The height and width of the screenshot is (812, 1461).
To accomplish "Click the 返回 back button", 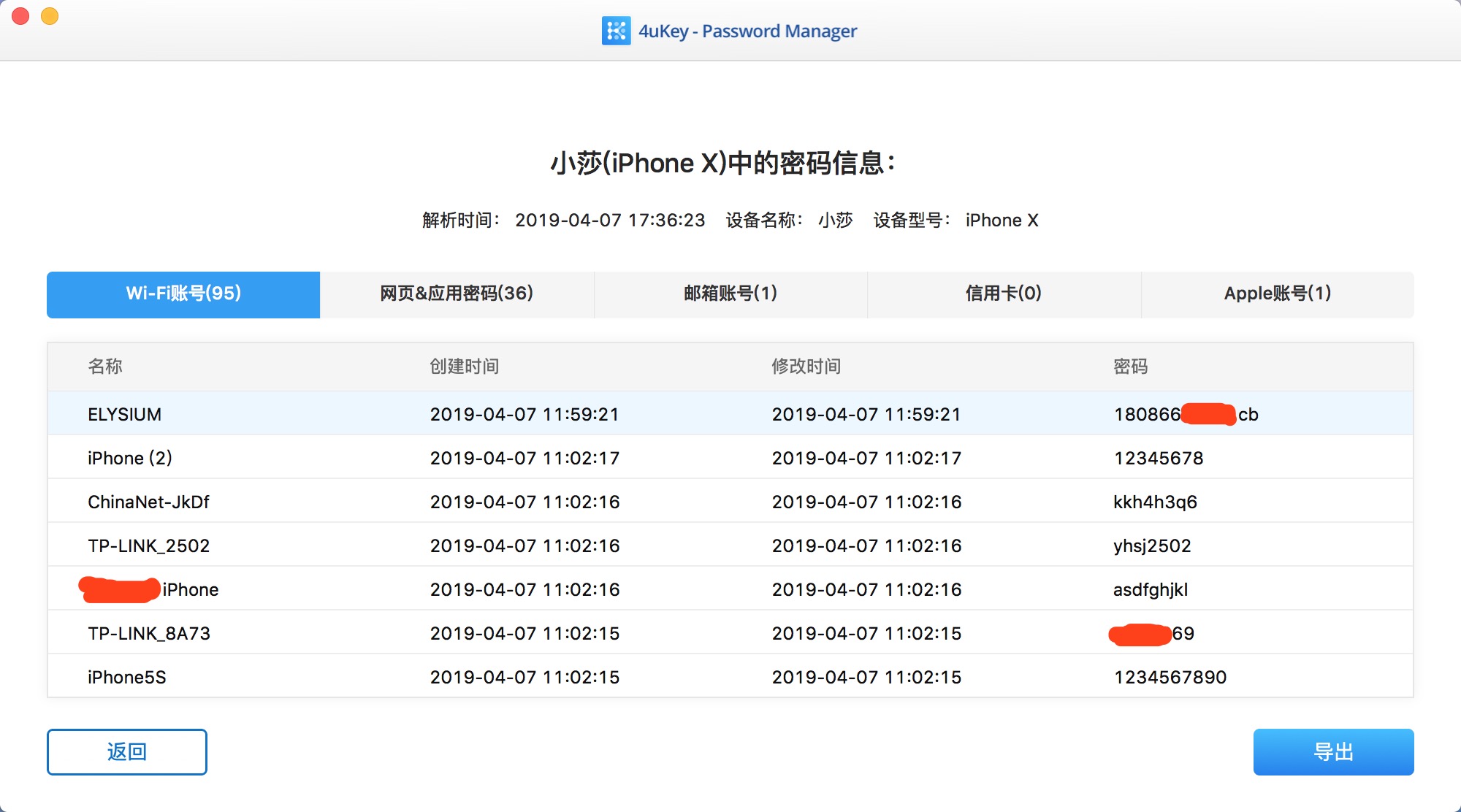I will (x=127, y=751).
